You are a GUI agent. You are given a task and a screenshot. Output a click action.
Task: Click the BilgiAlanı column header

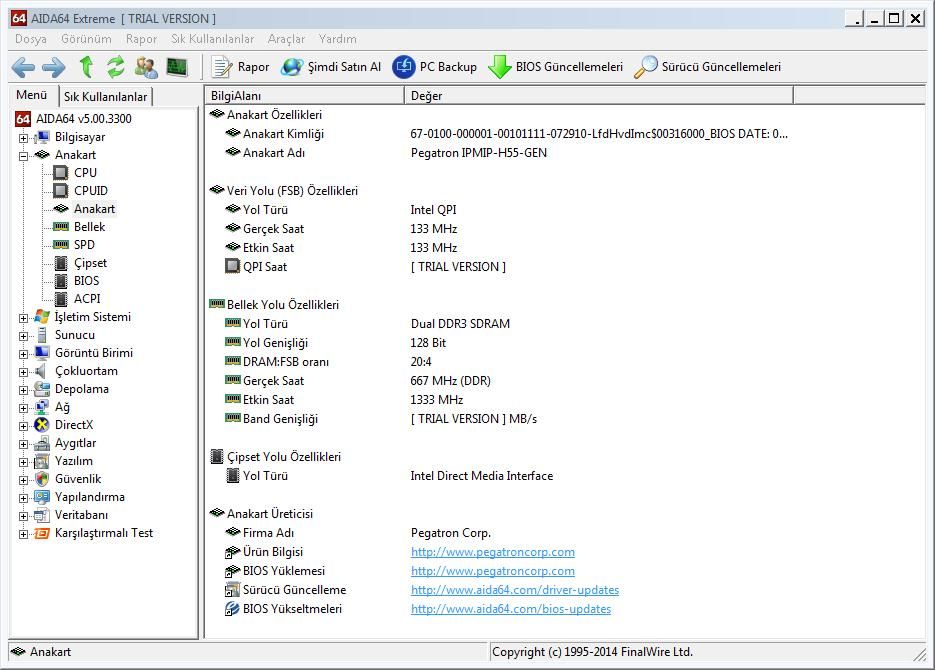point(305,95)
